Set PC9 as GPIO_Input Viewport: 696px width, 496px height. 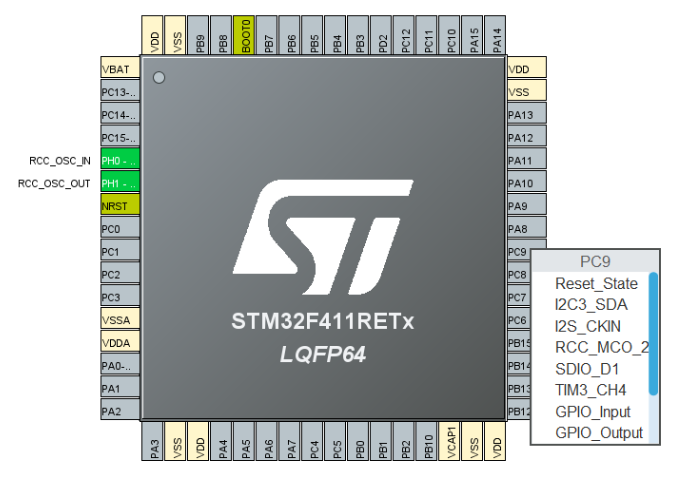coord(593,412)
